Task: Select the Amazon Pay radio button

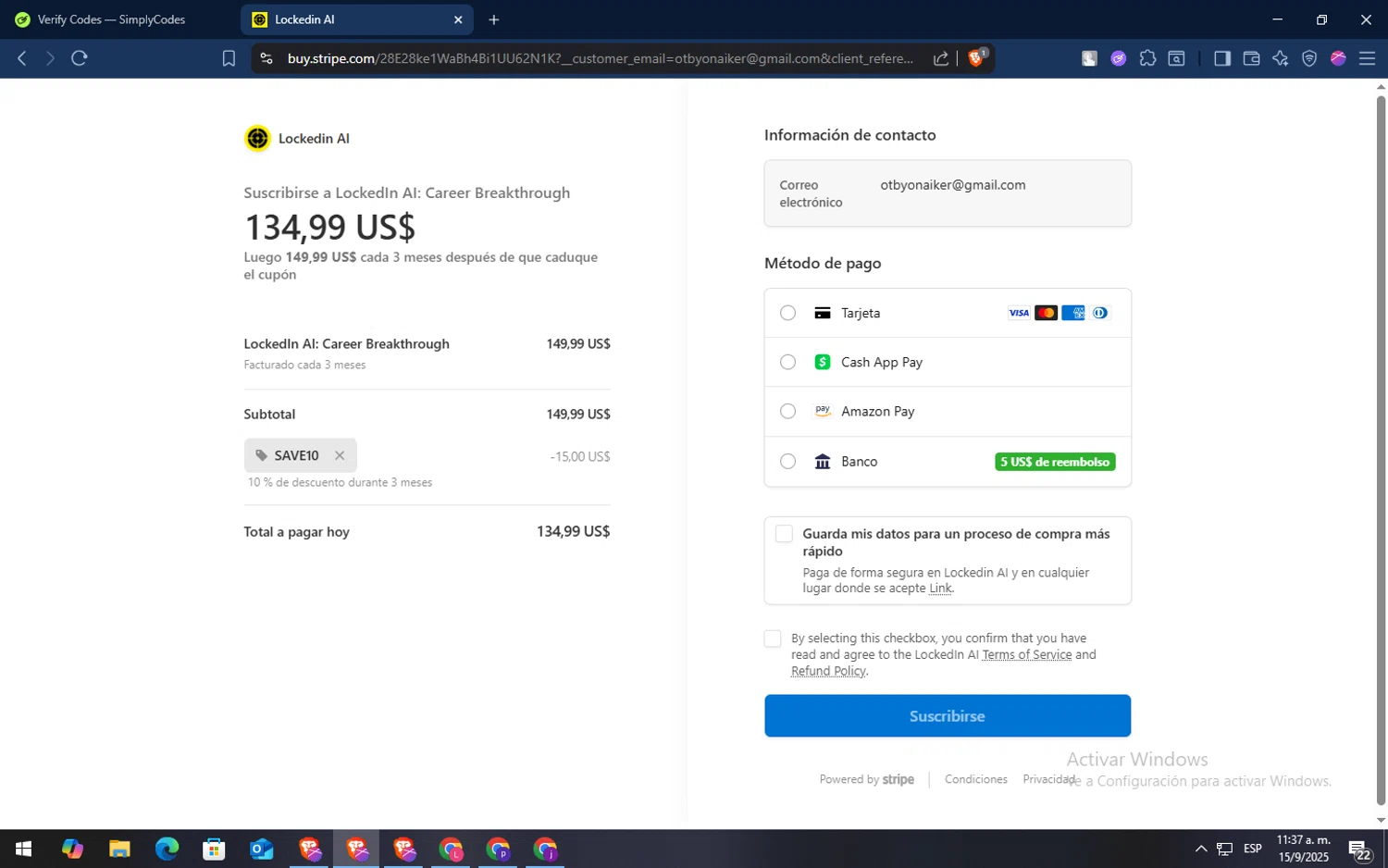Action: pyautogui.click(x=787, y=411)
